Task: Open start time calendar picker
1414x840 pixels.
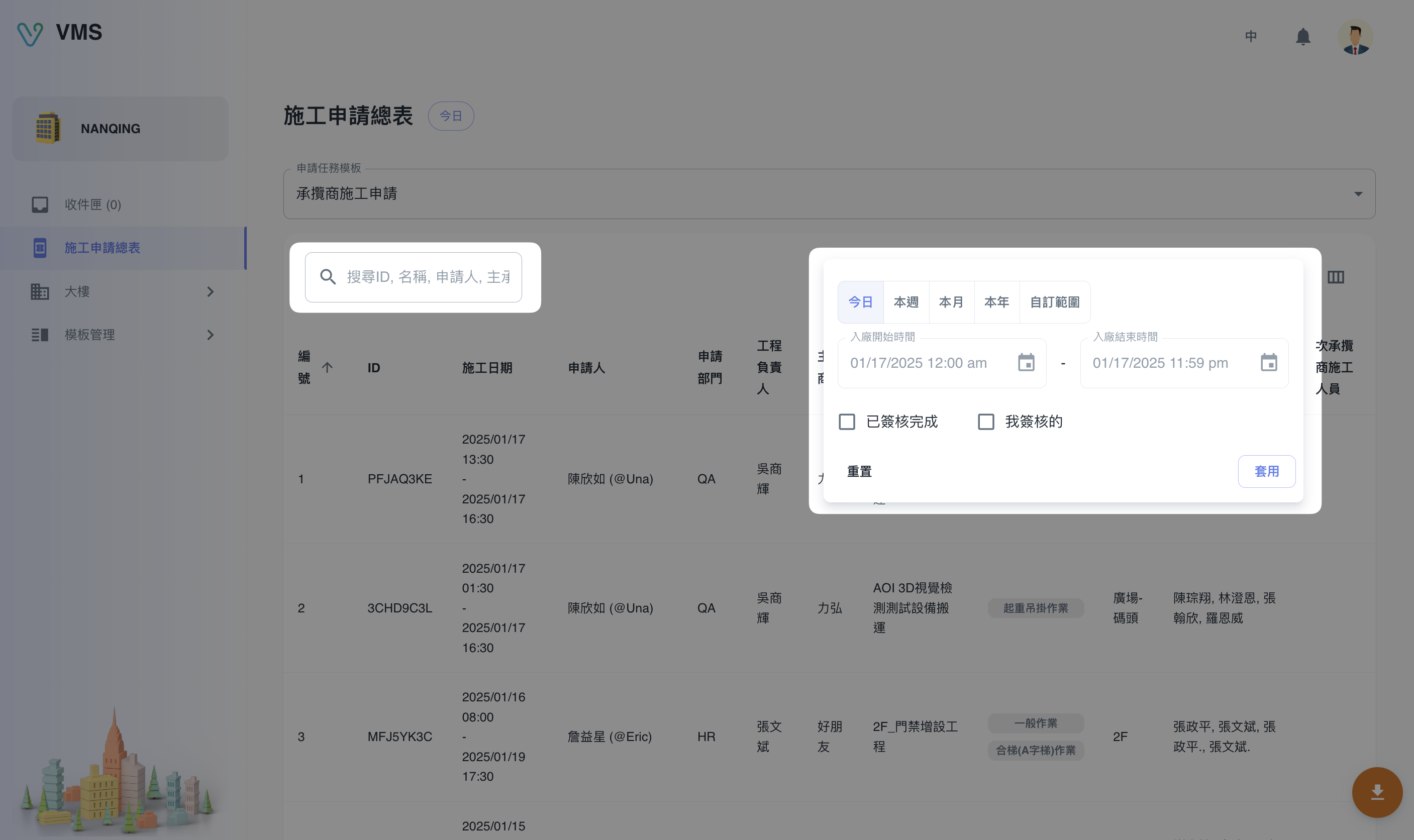Action: 1026,363
